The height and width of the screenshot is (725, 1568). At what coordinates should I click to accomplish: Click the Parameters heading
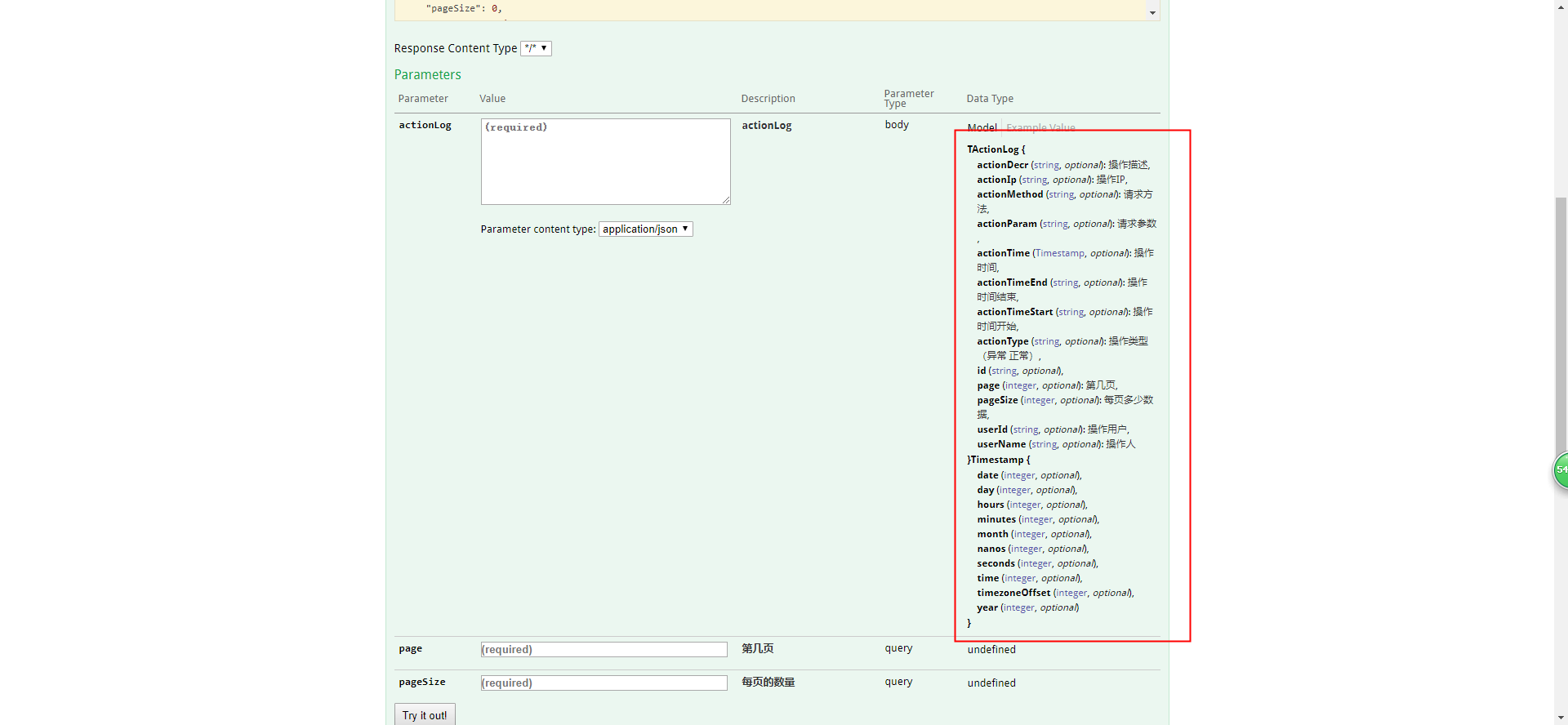[427, 74]
